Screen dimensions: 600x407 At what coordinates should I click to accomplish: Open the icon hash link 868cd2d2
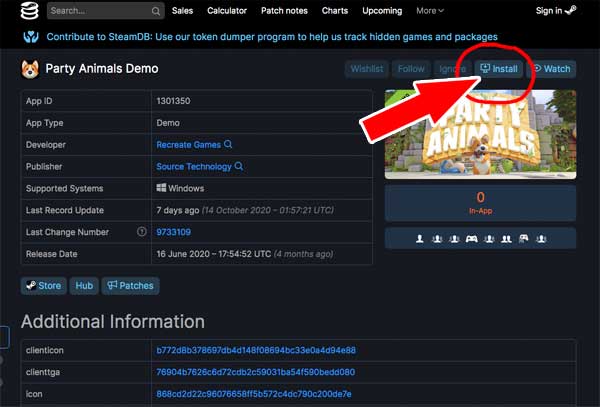tap(254, 394)
